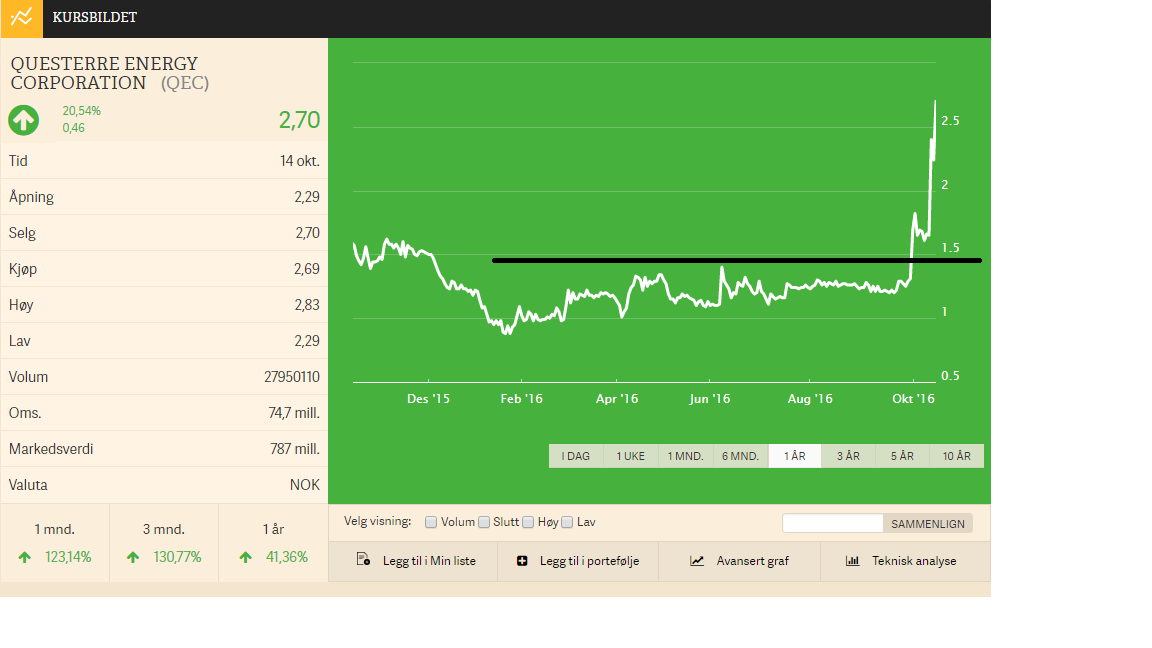The image size is (1152, 648).
Task: Click the 130,77% three-month return
Action: click(177, 558)
